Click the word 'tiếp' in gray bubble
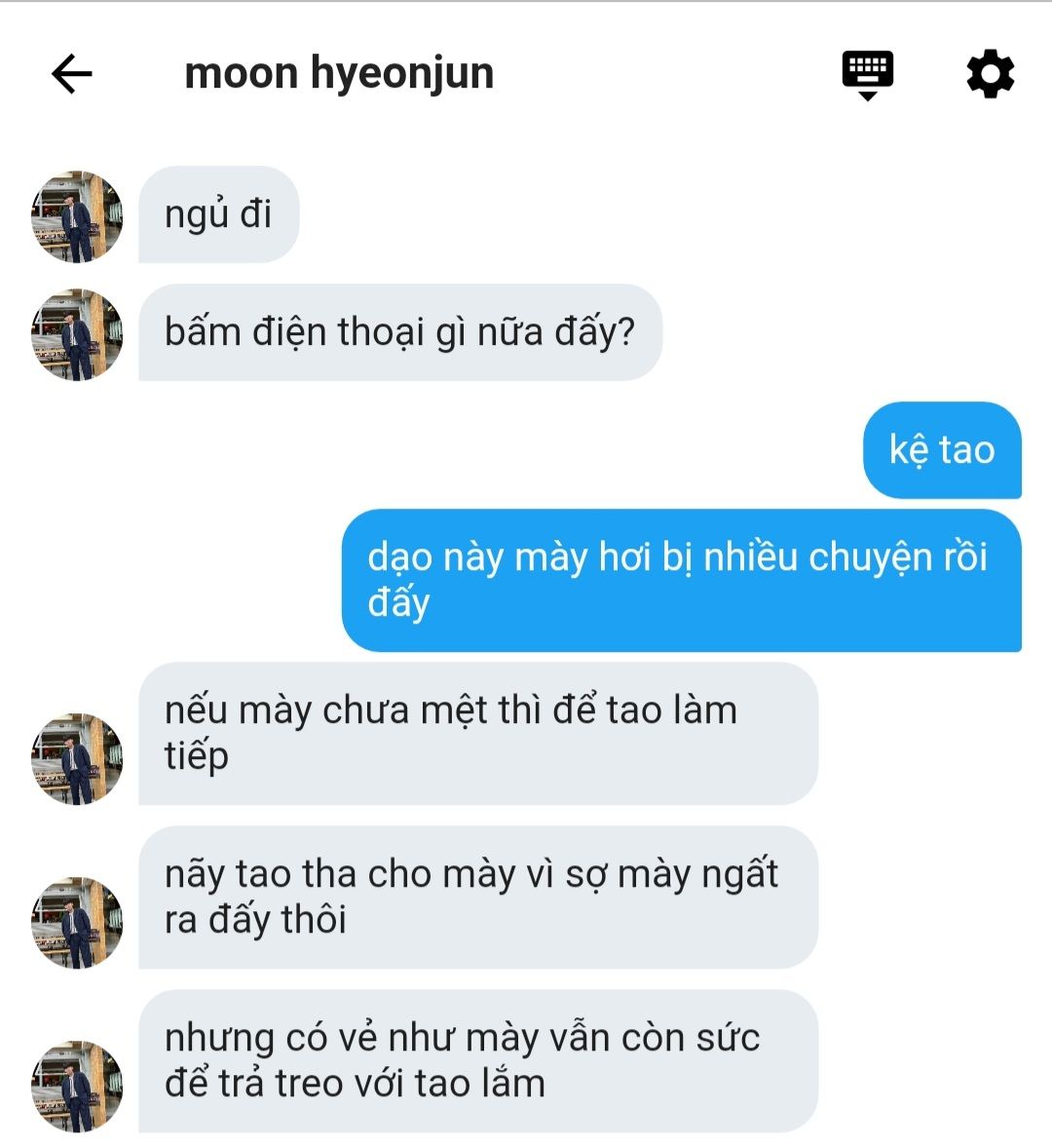Viewport: 1052px width, 1148px height. tap(196, 756)
